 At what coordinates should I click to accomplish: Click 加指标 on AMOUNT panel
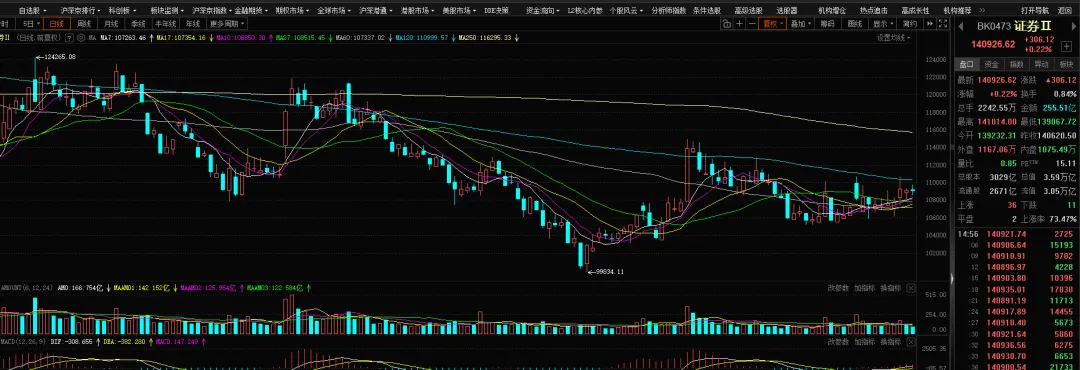coord(864,288)
